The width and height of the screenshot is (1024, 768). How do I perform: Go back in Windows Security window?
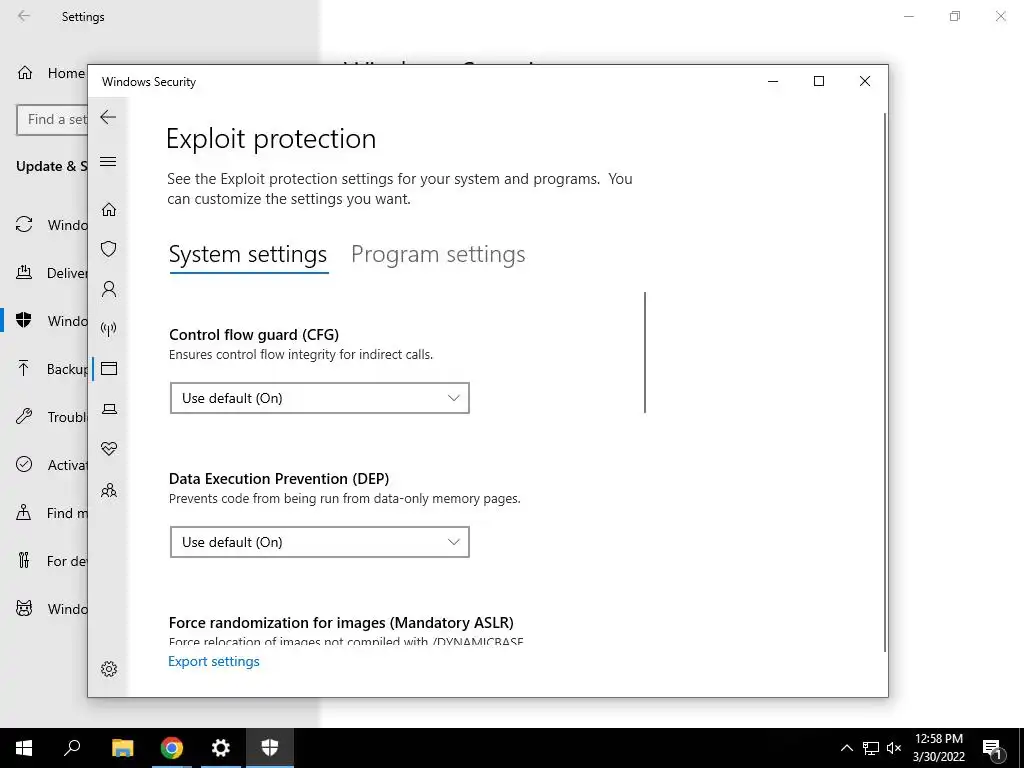point(108,118)
